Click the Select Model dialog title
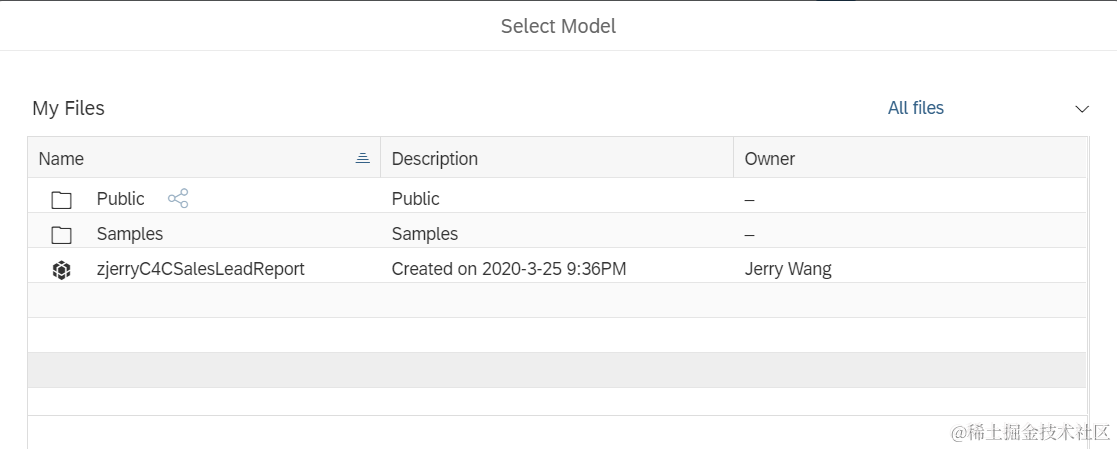This screenshot has width=1117, height=449. coord(558,26)
